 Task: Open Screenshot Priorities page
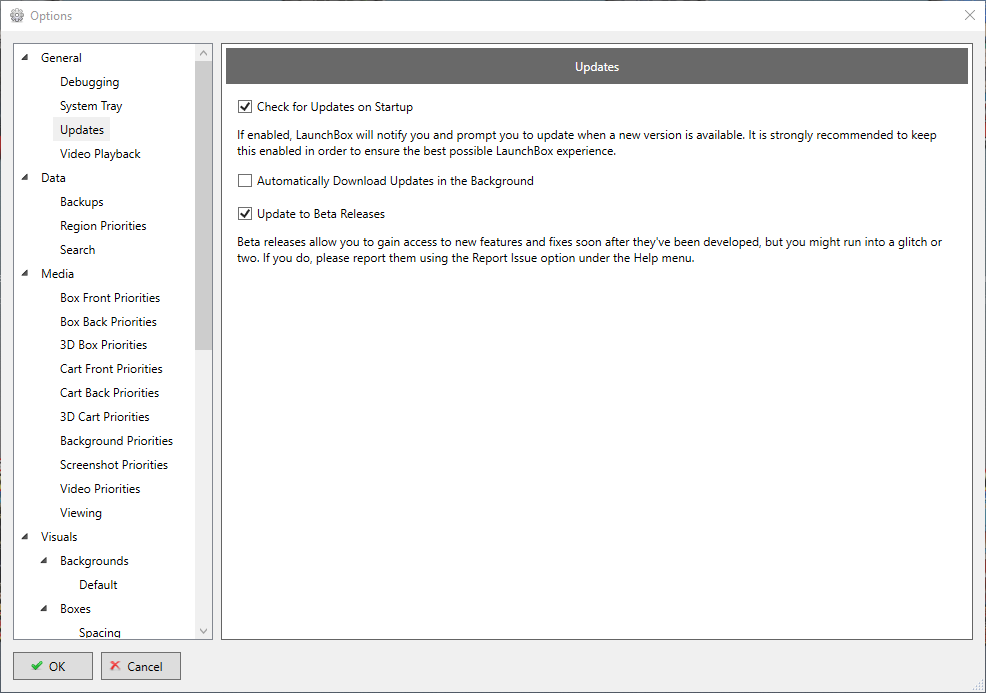click(114, 465)
